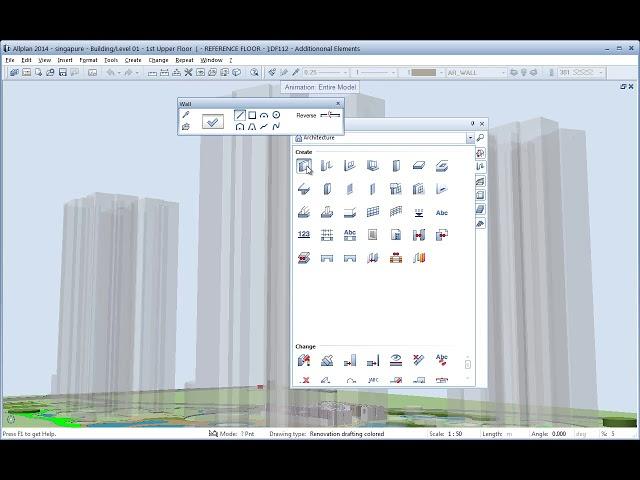Image resolution: width=640 pixels, height=480 pixels.
Task: Open the Format menu
Action: pyautogui.click(x=89, y=60)
